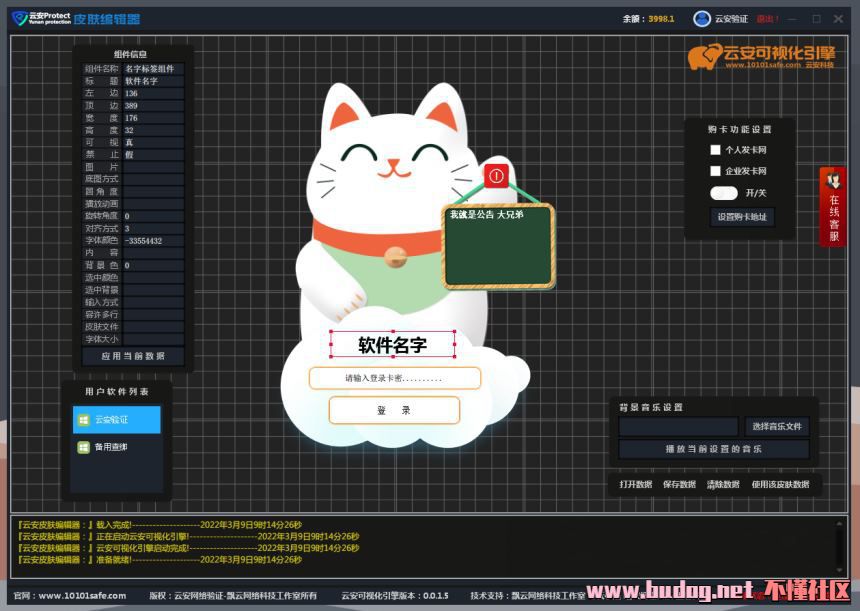Click the empty 皮肤文件 value field

(x=154, y=327)
